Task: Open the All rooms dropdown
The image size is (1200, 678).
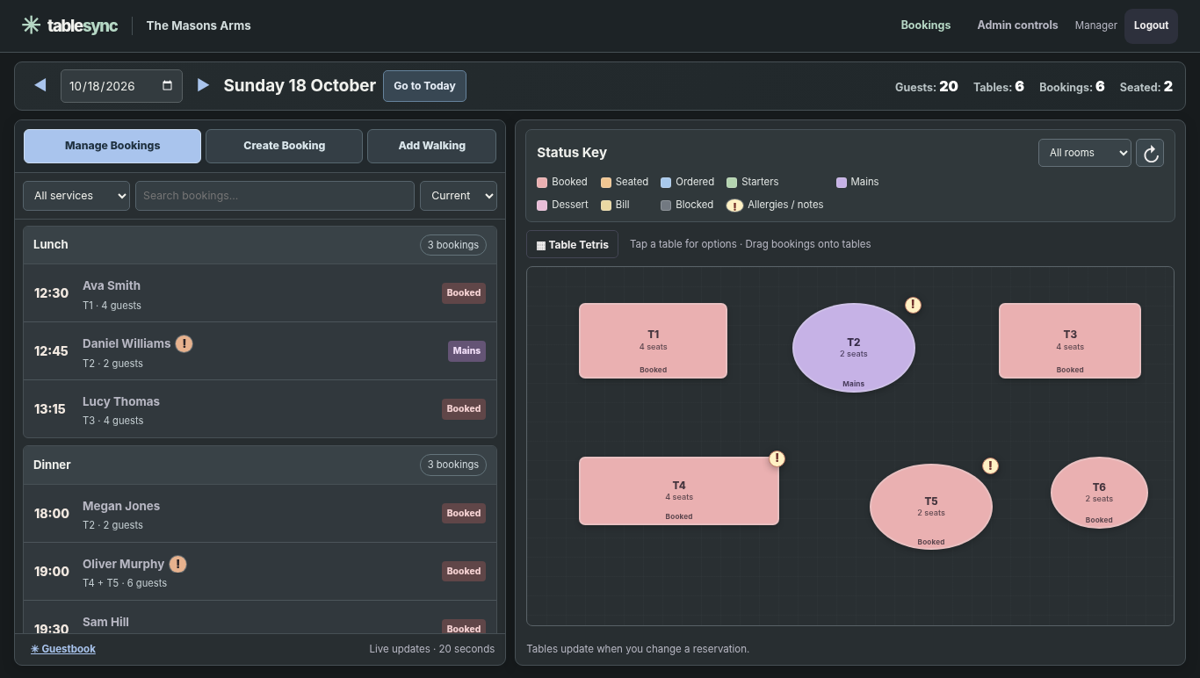Action: click(1085, 153)
